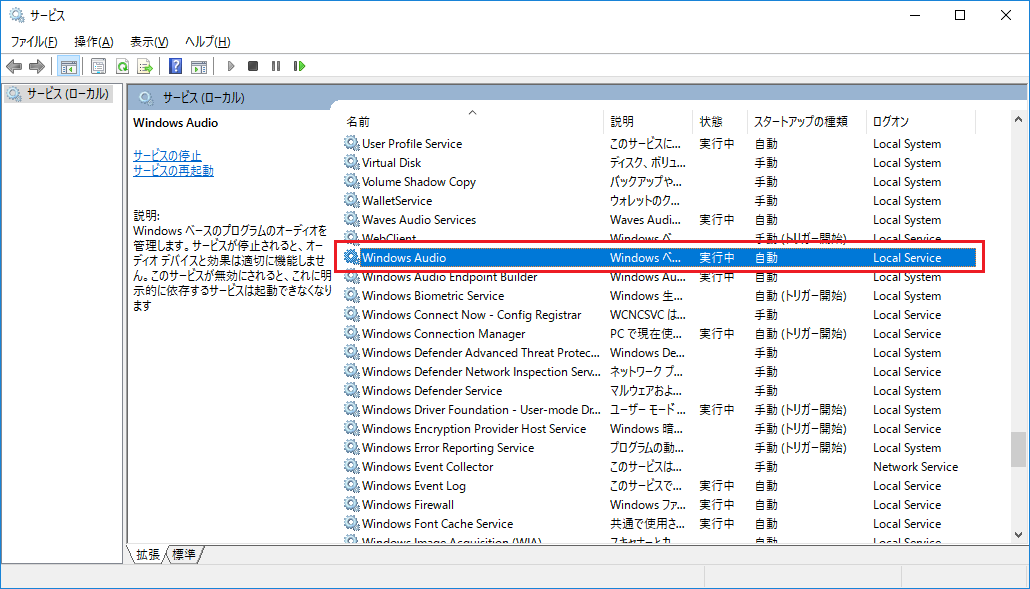Click gear icon of Windows Biometric Service
This screenshot has height=589, width=1030.
[x=352, y=295]
